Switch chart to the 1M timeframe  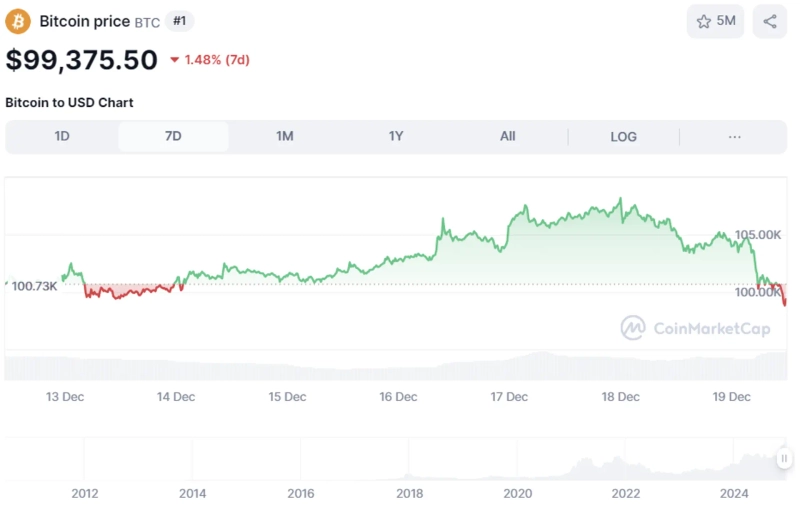click(x=285, y=137)
